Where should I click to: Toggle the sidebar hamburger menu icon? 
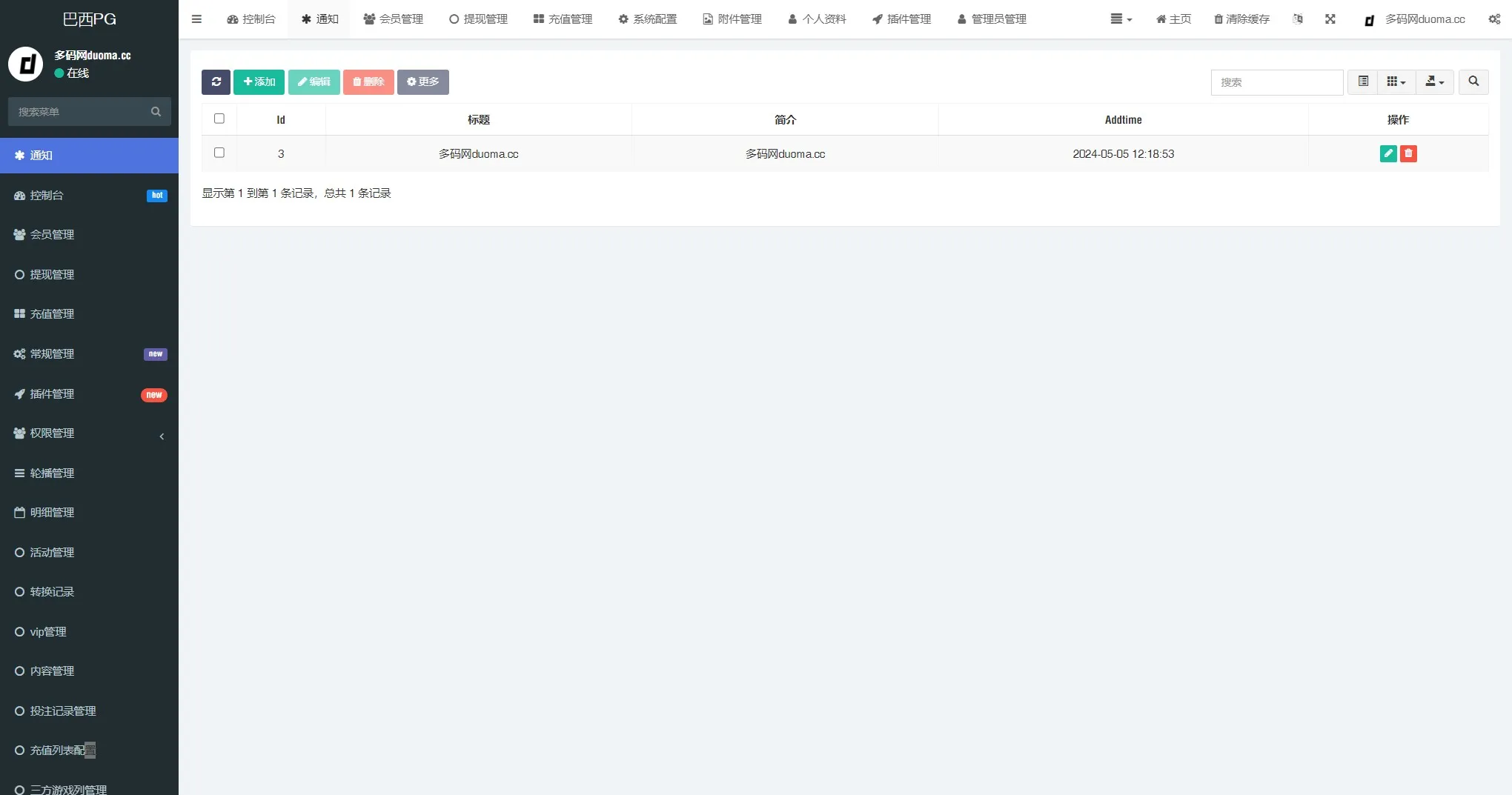click(x=196, y=19)
